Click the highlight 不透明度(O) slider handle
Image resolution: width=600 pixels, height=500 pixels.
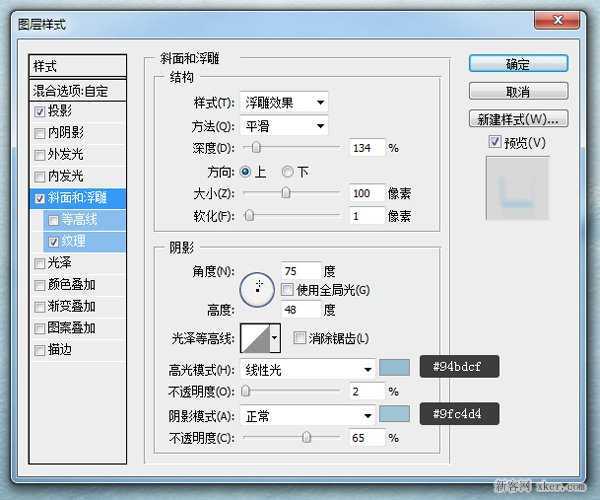click(x=246, y=391)
